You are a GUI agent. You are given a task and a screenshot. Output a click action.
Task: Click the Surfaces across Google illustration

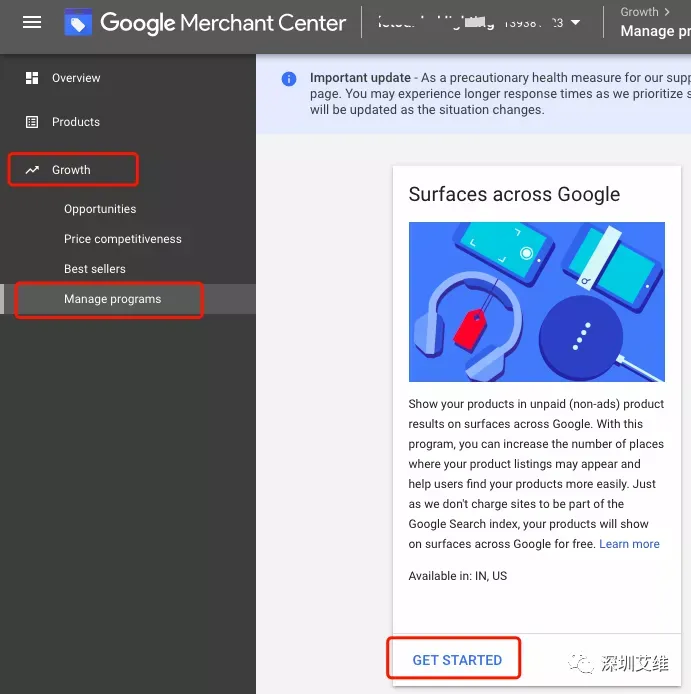[537, 302]
